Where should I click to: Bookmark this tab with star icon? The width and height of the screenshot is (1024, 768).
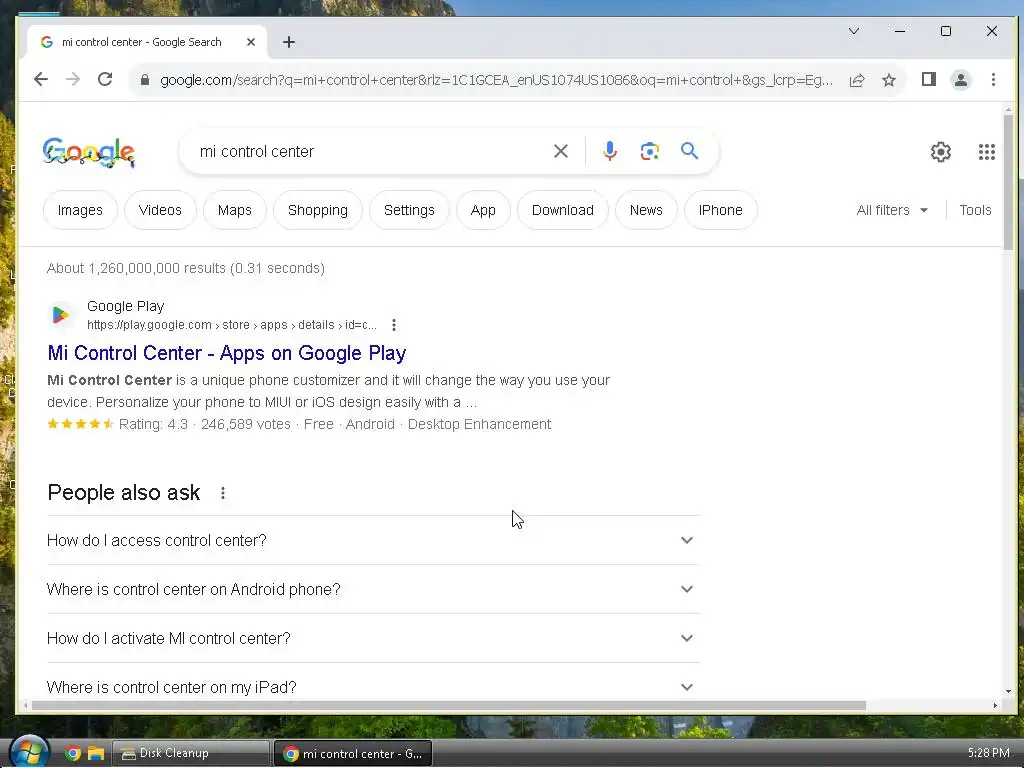point(889,80)
